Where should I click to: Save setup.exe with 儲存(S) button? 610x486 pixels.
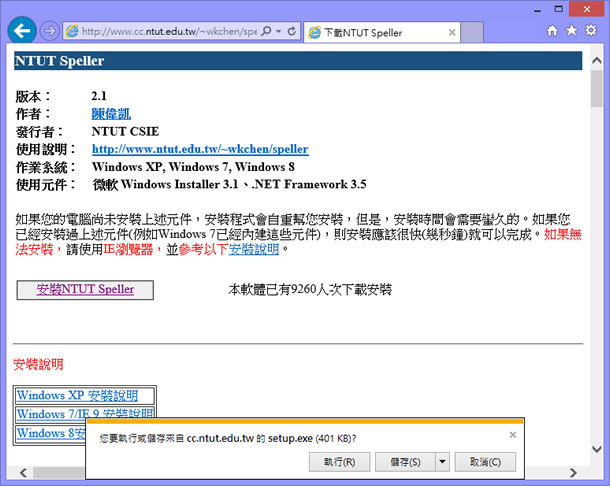pyautogui.click(x=405, y=462)
